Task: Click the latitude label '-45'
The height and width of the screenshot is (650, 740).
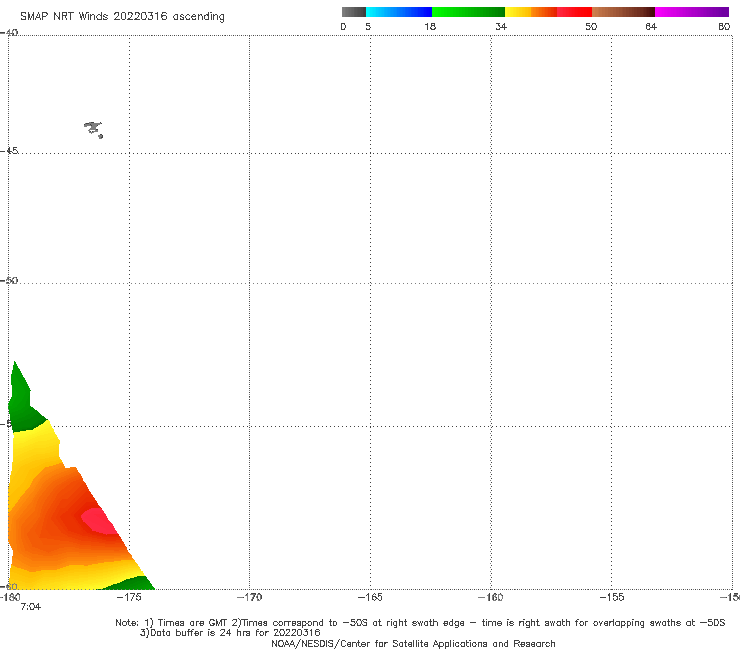Action: 9,151
